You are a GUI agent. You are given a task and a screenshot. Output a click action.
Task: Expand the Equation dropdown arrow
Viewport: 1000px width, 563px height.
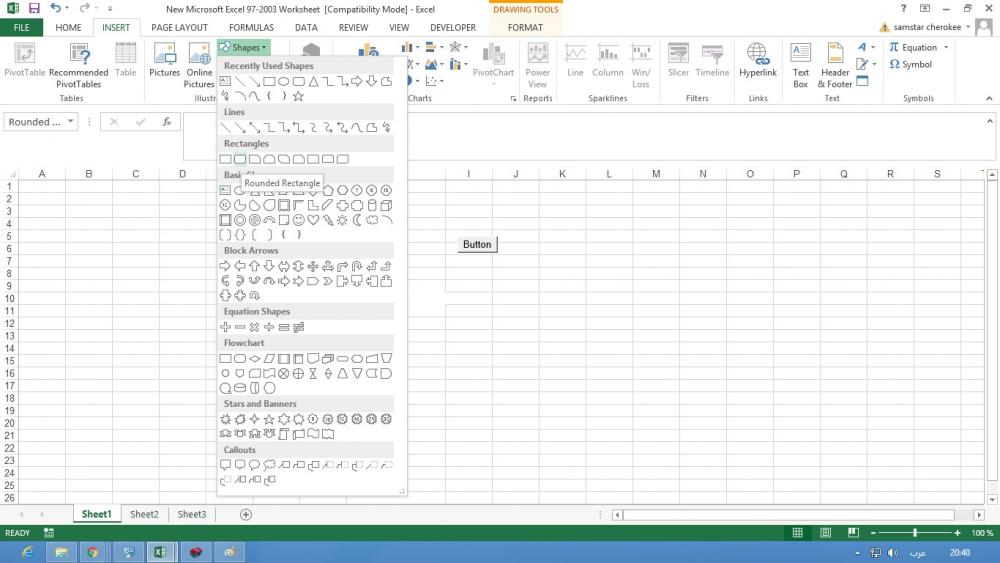pyautogui.click(x=946, y=47)
